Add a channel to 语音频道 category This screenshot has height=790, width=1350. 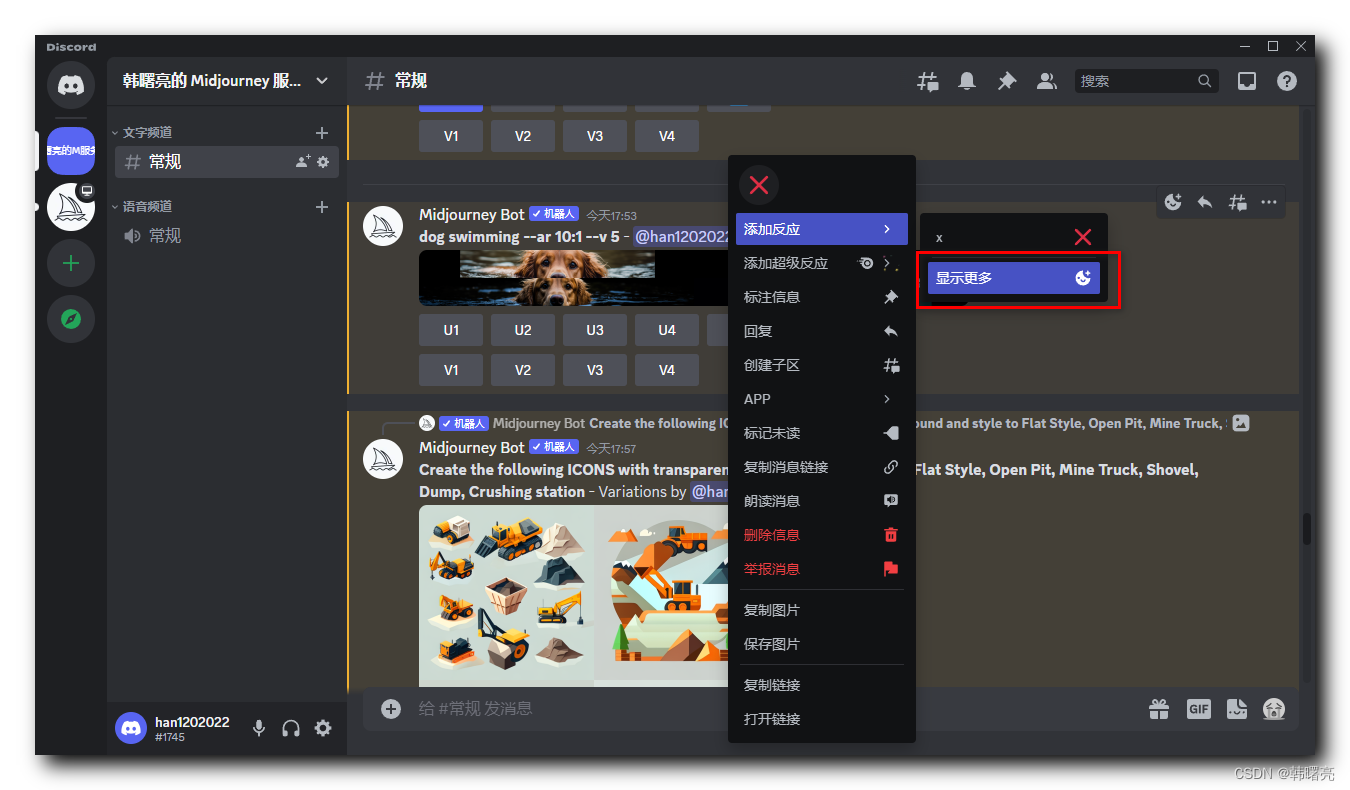322,206
